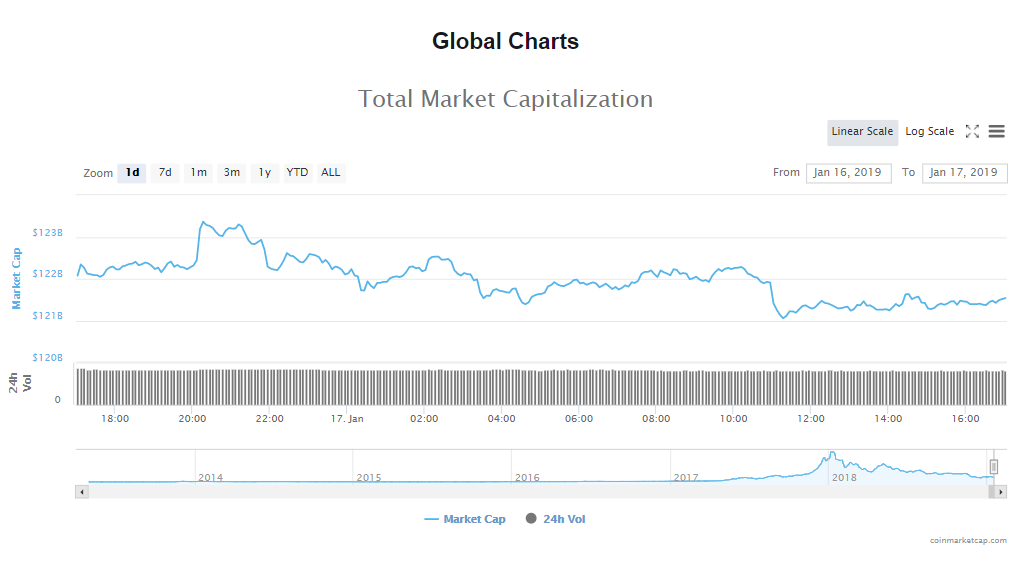Toggle the Market Cap series legend
1023x561 pixels.
pos(465,519)
